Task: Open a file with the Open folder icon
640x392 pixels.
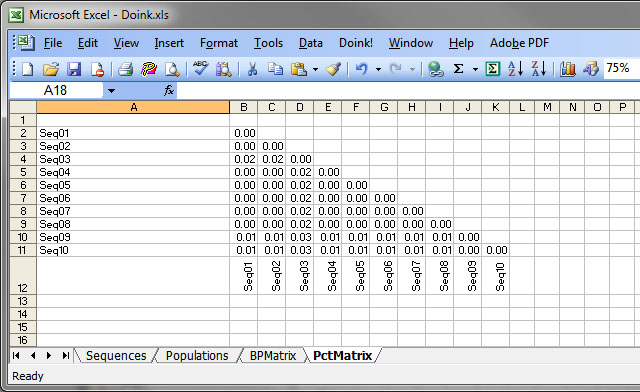Action: [x=51, y=69]
